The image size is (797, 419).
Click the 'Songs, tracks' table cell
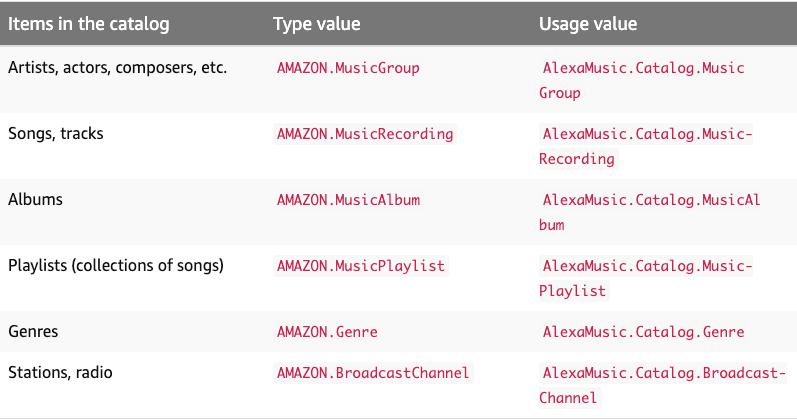(56, 133)
